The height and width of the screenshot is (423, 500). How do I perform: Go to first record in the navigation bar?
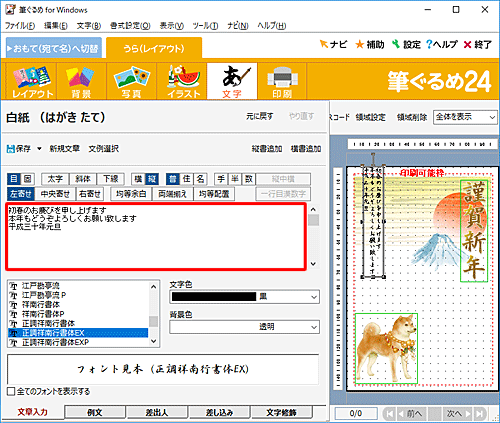(x=389, y=414)
